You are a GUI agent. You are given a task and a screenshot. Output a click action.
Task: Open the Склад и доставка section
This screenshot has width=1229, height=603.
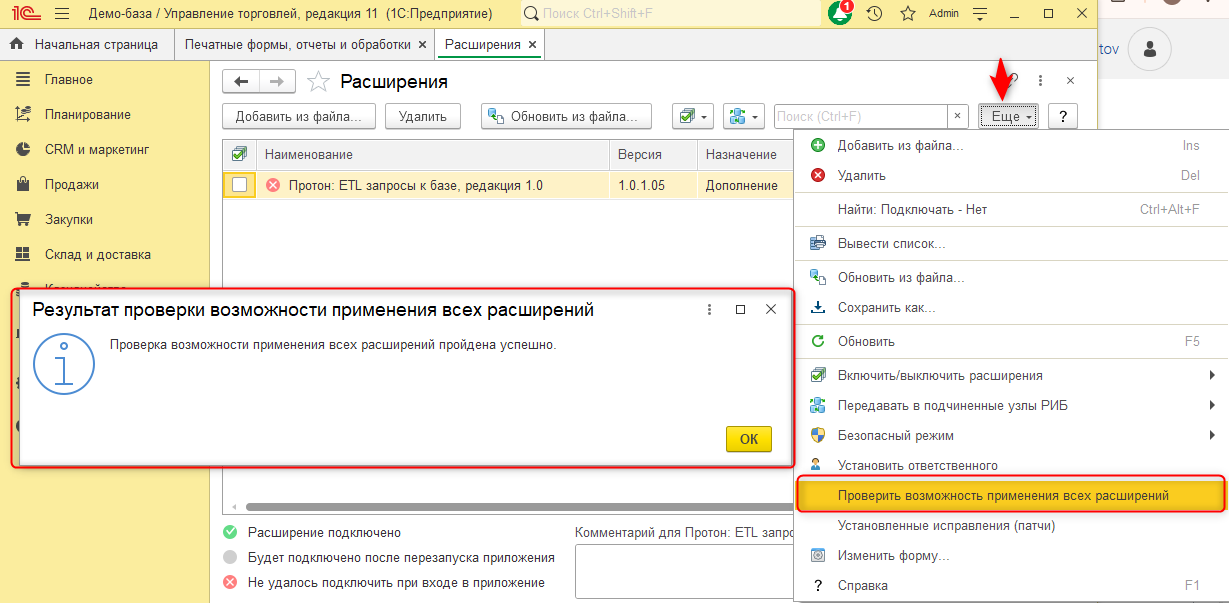point(98,254)
